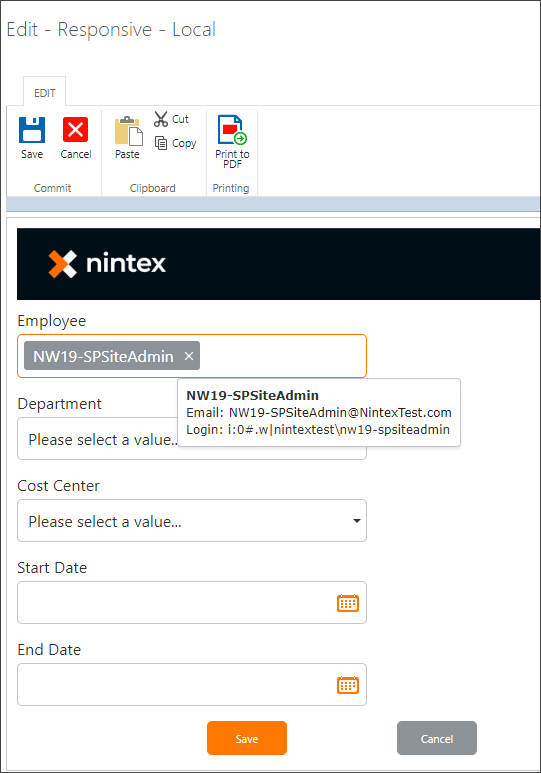Open the Department dropdown
The image size is (541, 773).
coord(192,439)
